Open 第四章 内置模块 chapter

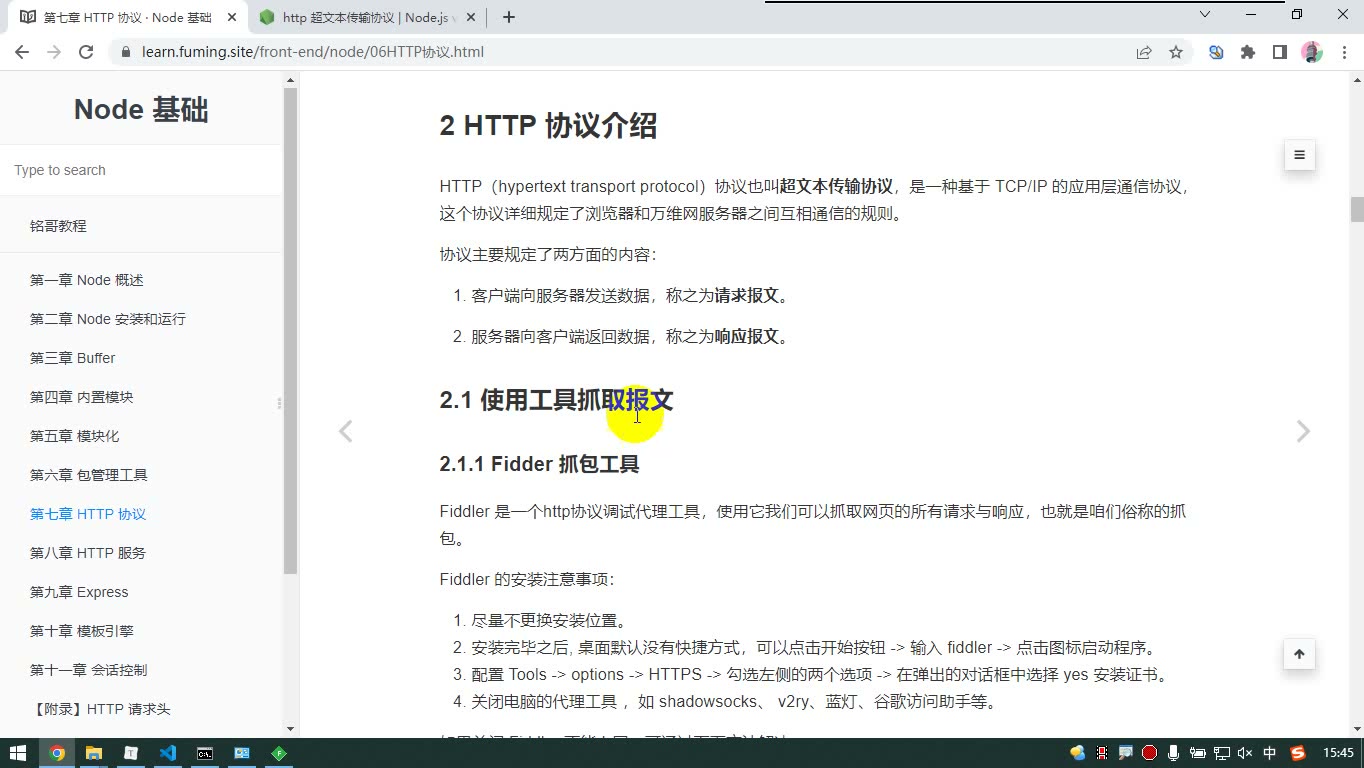[82, 397]
